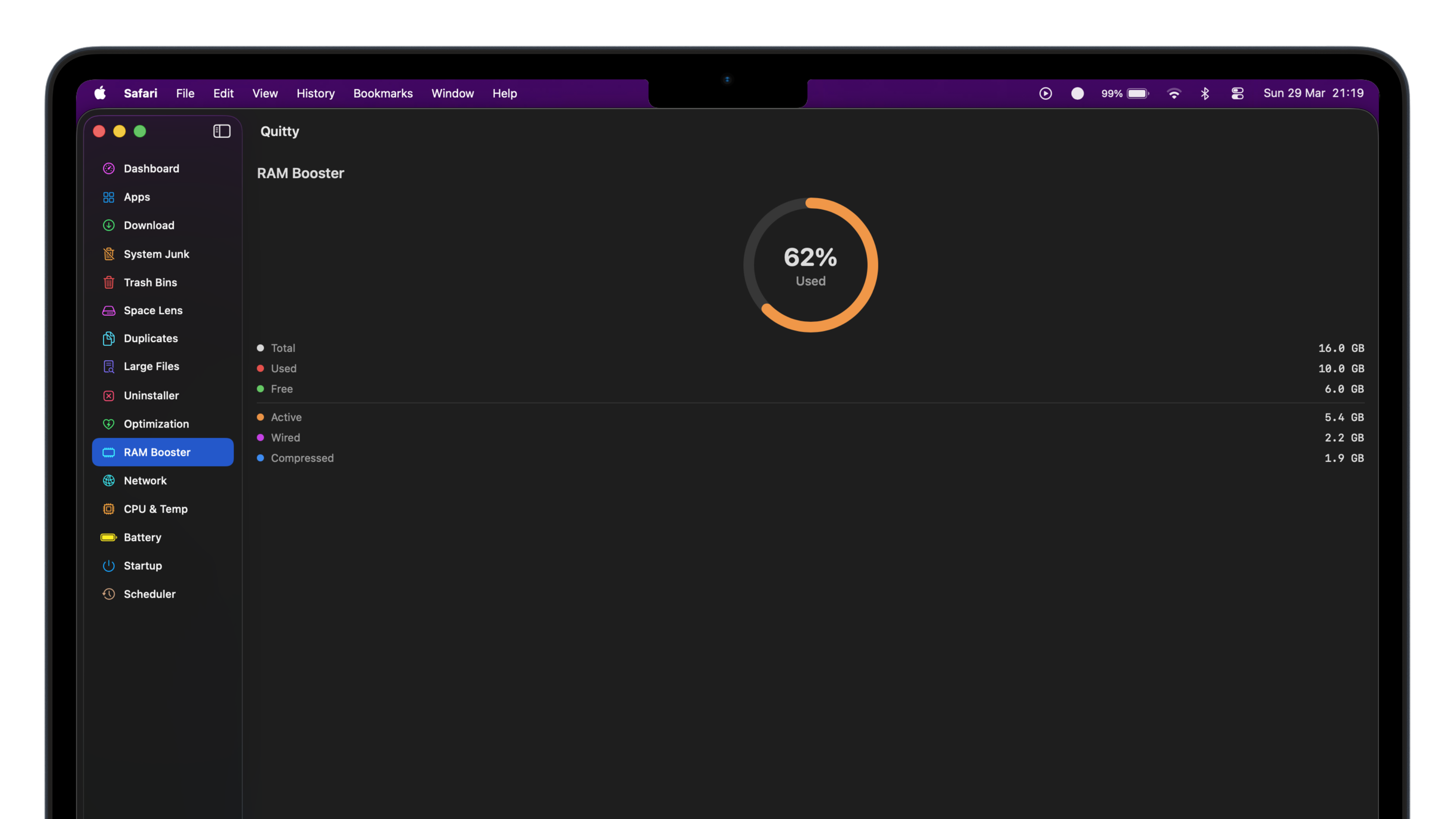
Task: Expand the Bluetooth status menu
Action: [1205, 93]
